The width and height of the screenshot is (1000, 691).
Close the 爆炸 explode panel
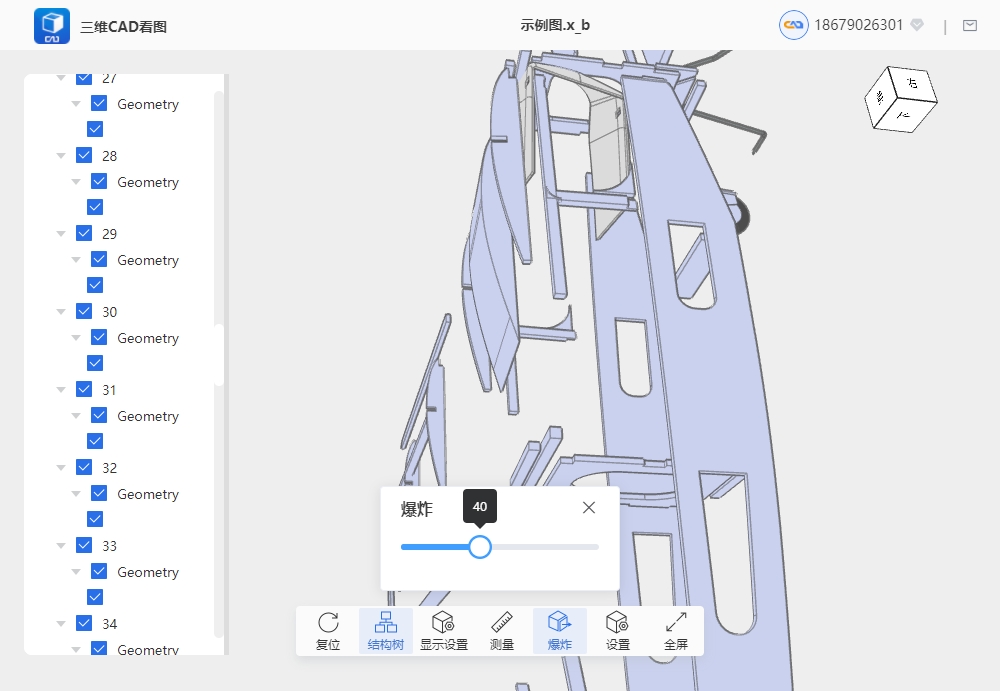(589, 508)
